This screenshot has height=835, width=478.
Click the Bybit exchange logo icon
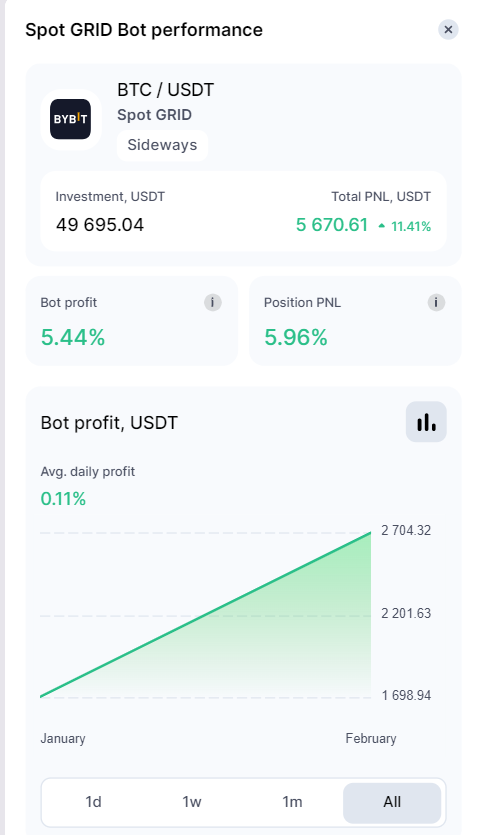pos(70,119)
